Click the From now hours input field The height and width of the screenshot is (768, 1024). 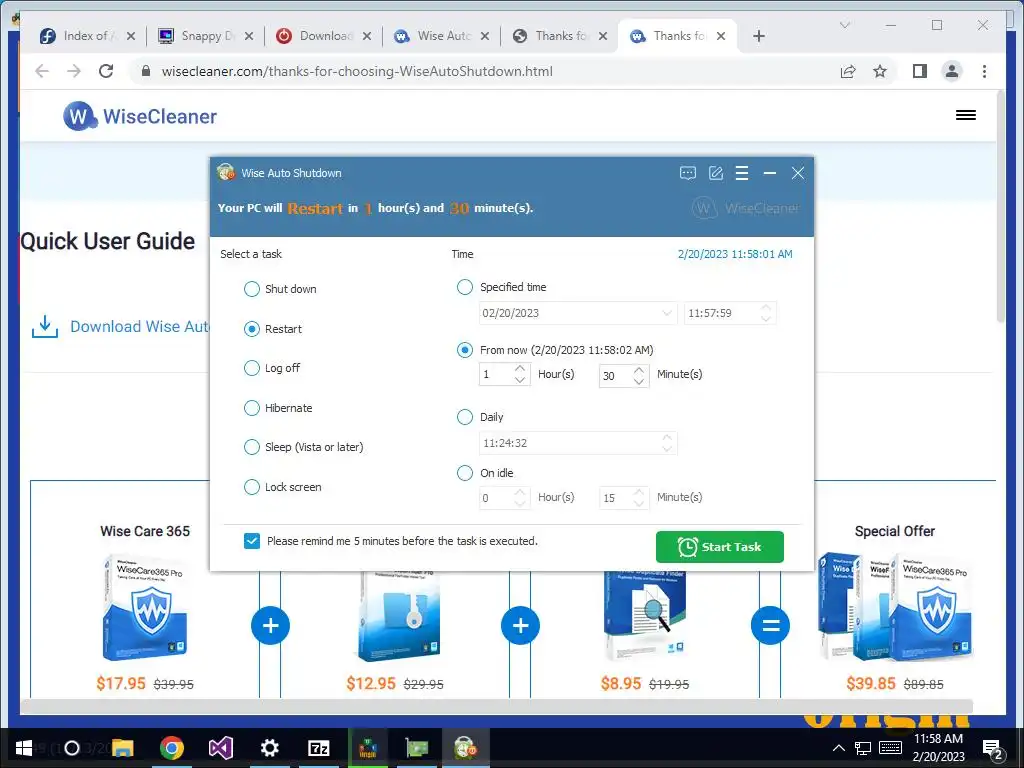[x=496, y=375]
